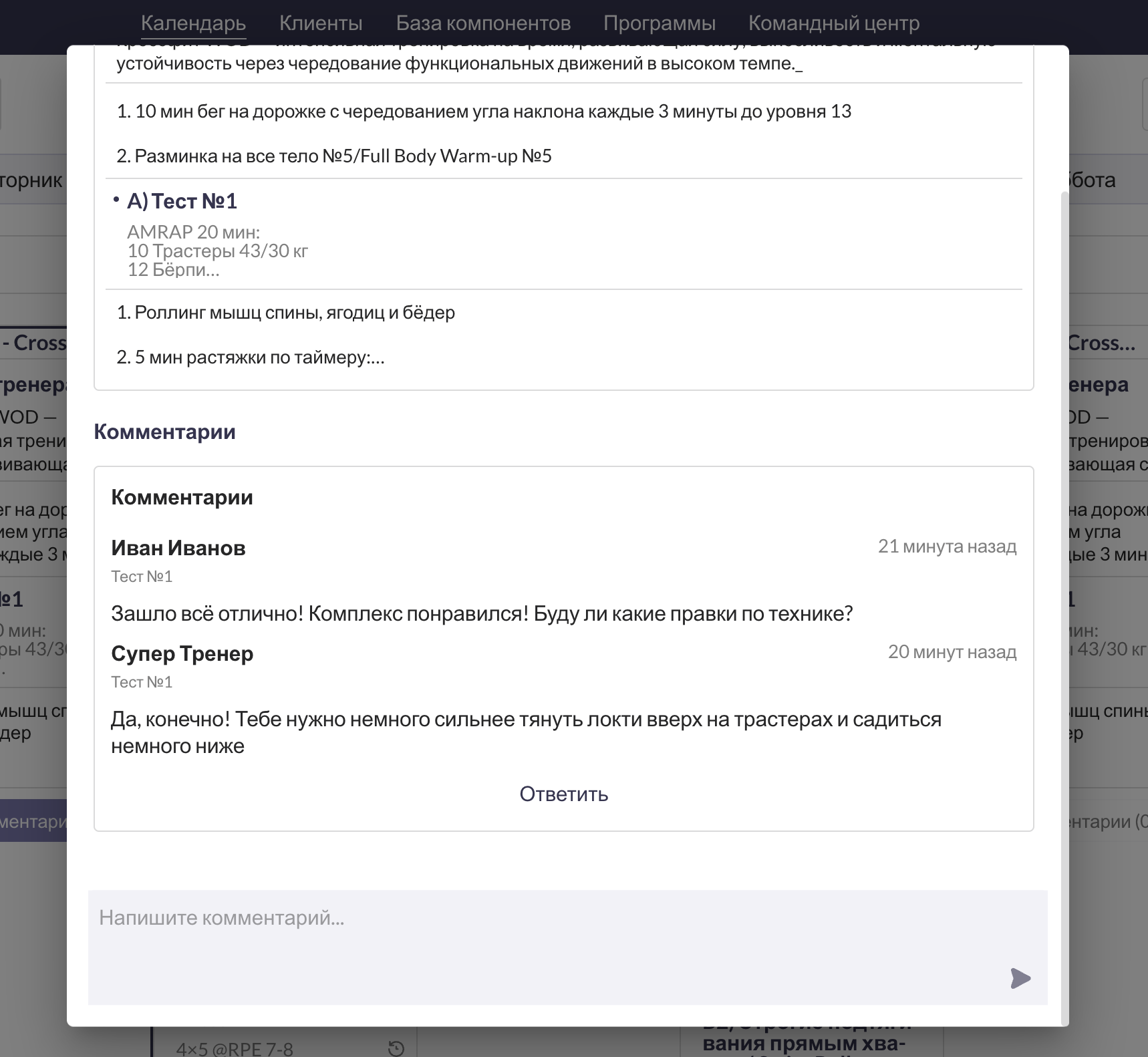Go to База компонентов section

pyautogui.click(x=483, y=23)
